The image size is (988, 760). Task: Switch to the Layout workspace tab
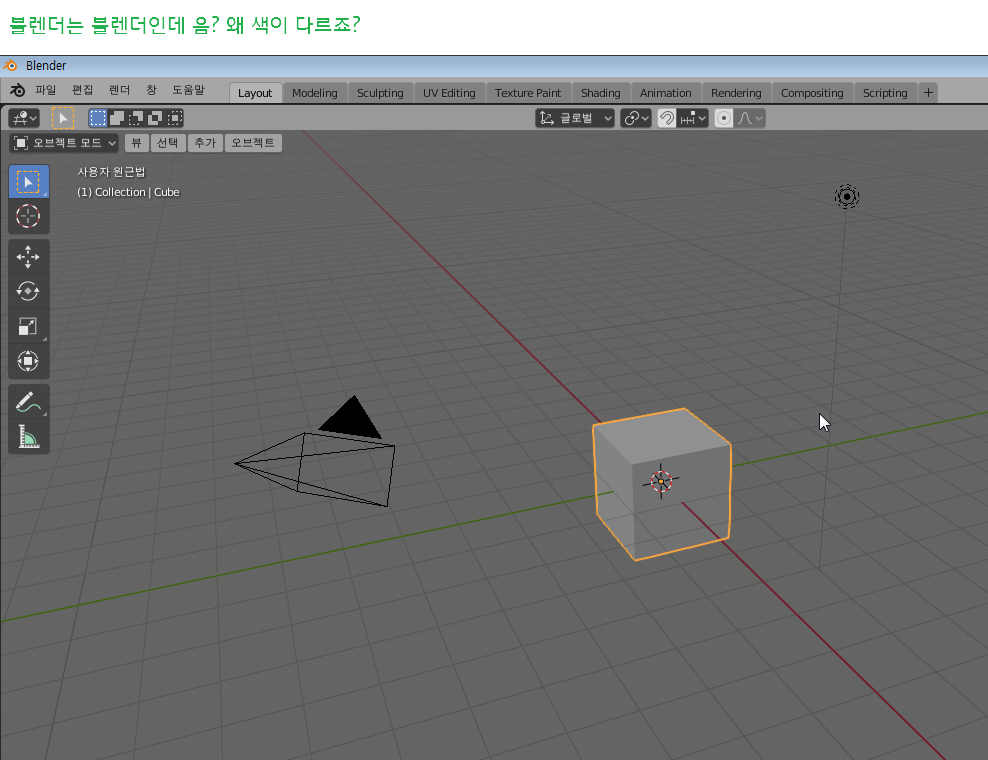click(x=255, y=93)
